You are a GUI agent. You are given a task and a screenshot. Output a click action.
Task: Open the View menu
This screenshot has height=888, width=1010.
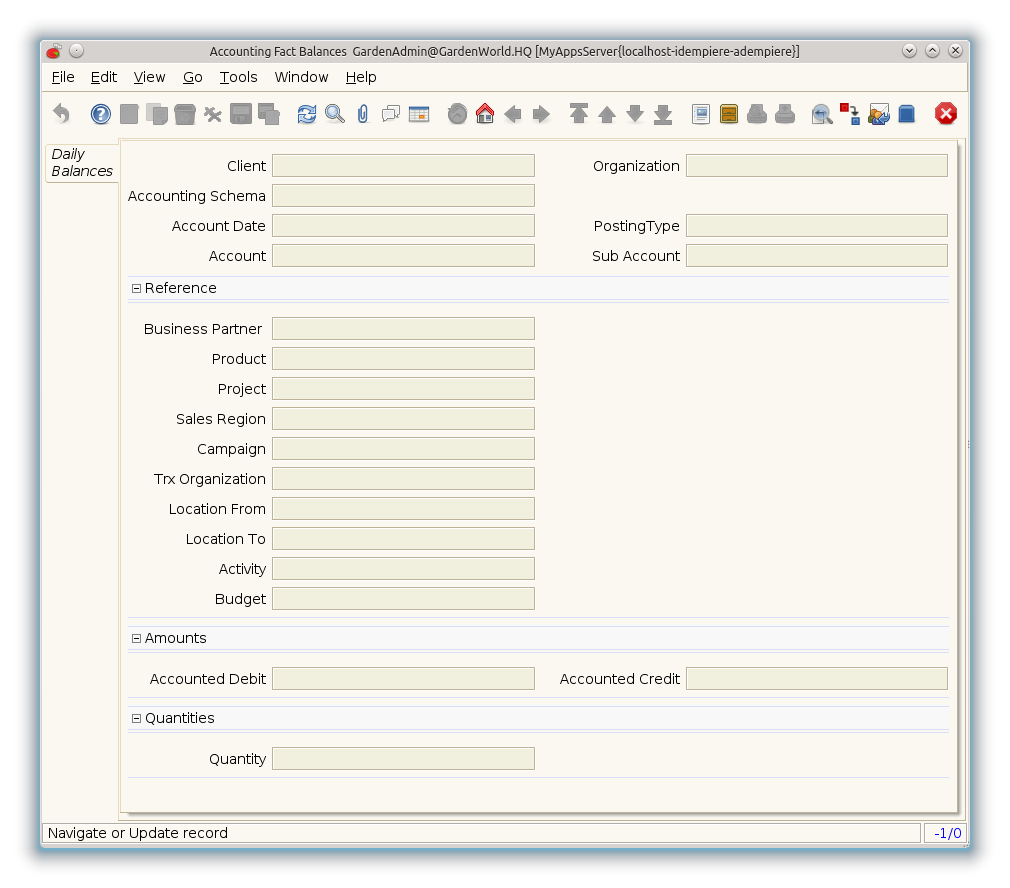(x=149, y=77)
